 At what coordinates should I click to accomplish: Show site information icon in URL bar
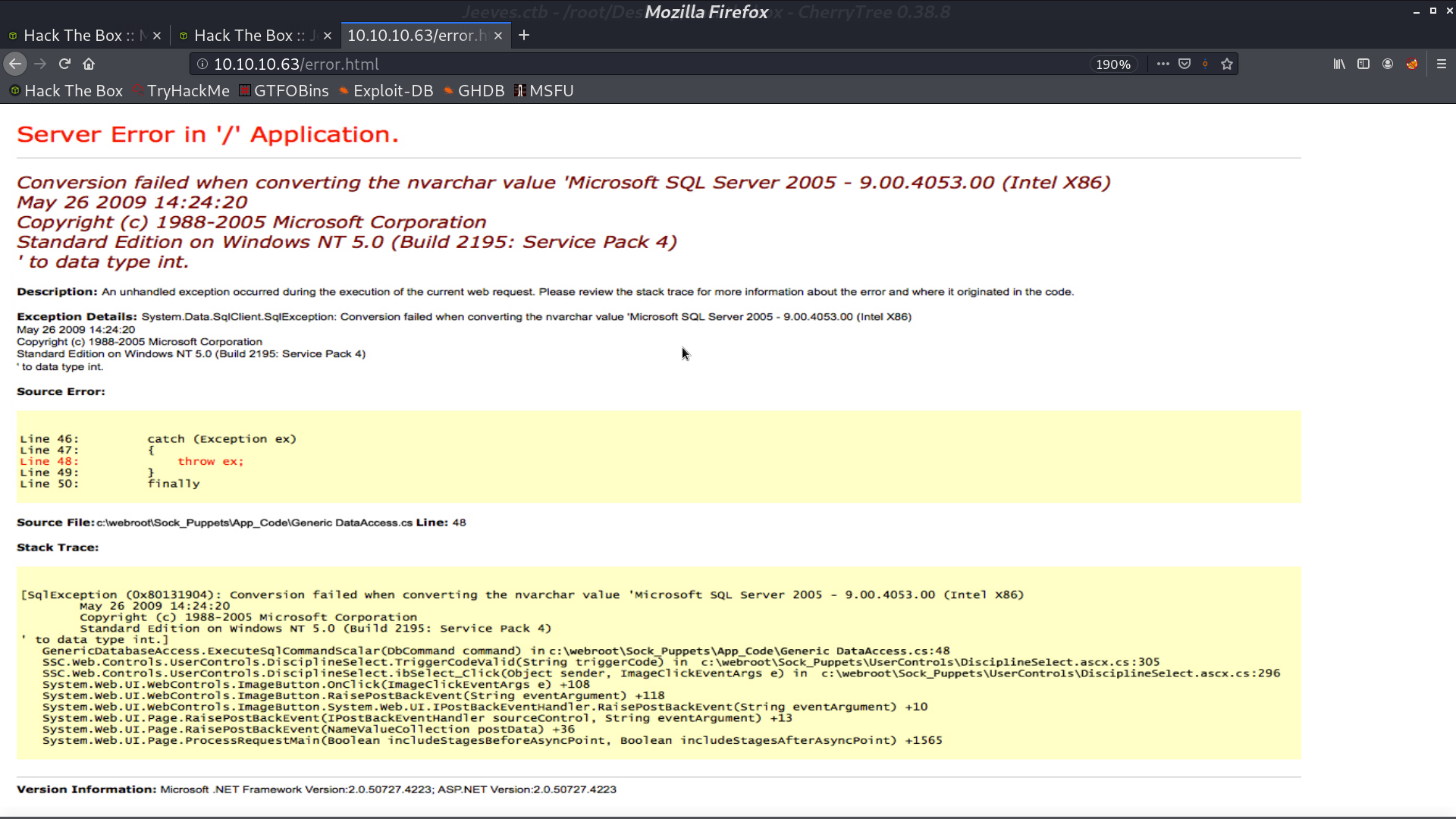coord(202,64)
